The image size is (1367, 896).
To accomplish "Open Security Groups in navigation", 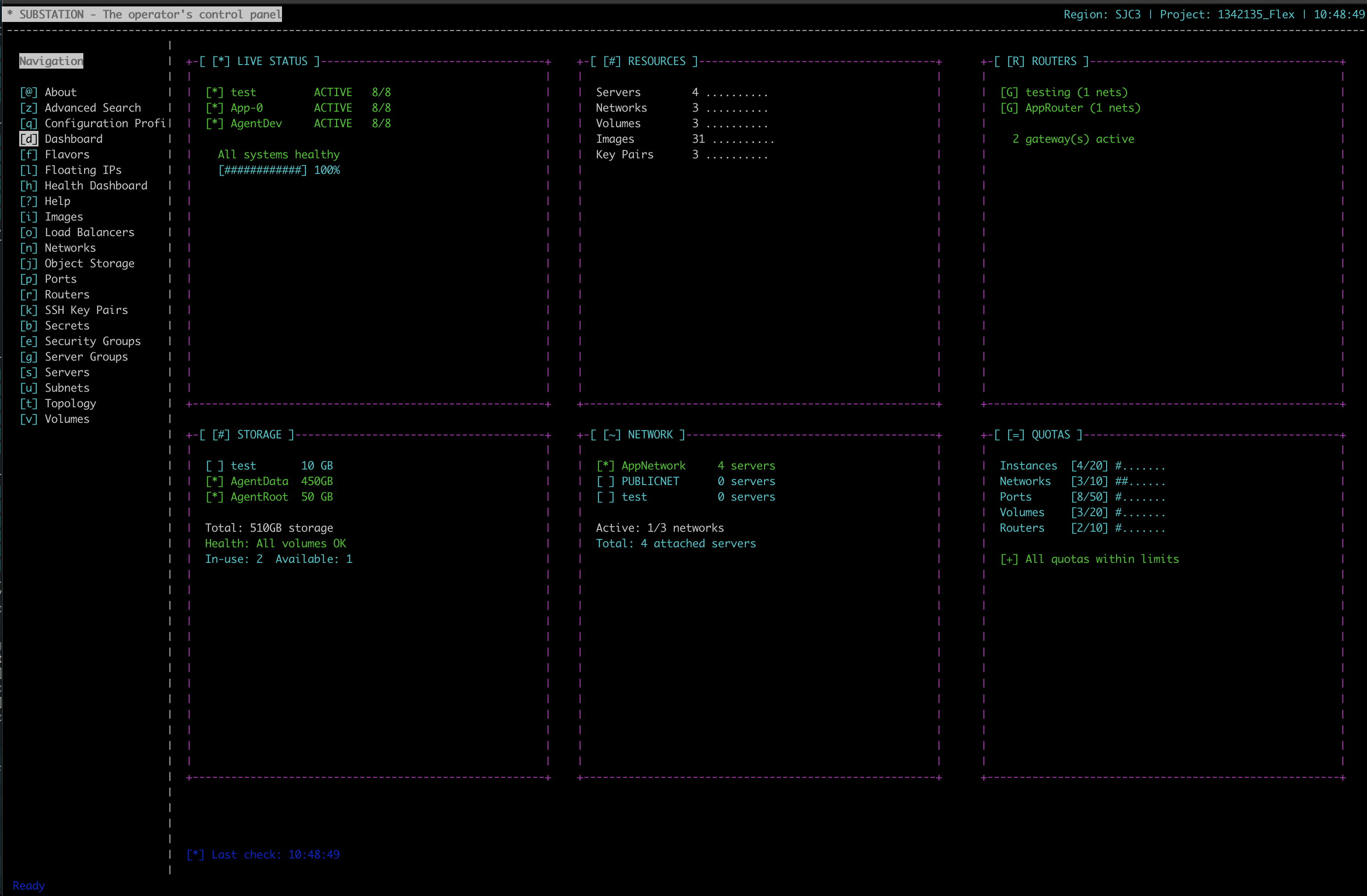I will (x=92, y=341).
